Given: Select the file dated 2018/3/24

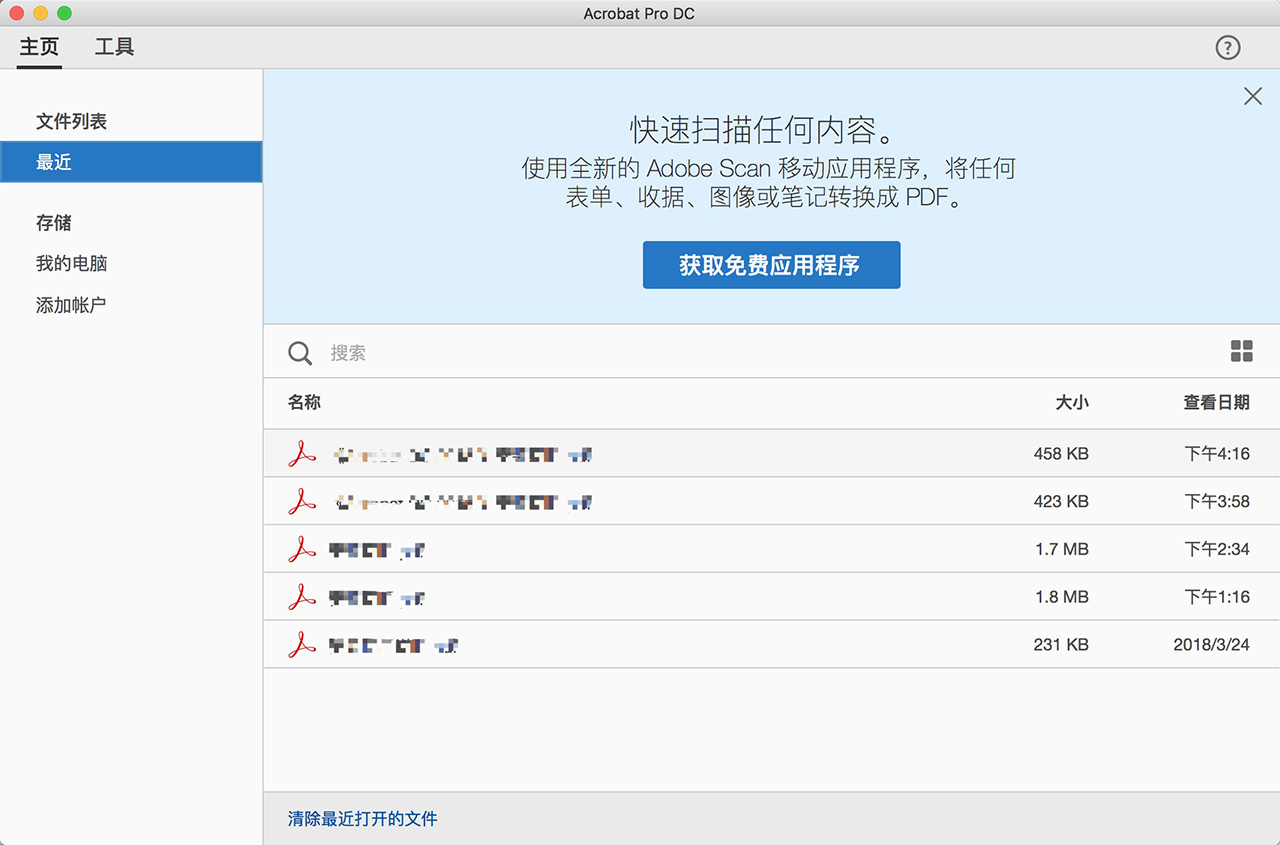Looking at the screenshot, I should pyautogui.click(x=772, y=645).
